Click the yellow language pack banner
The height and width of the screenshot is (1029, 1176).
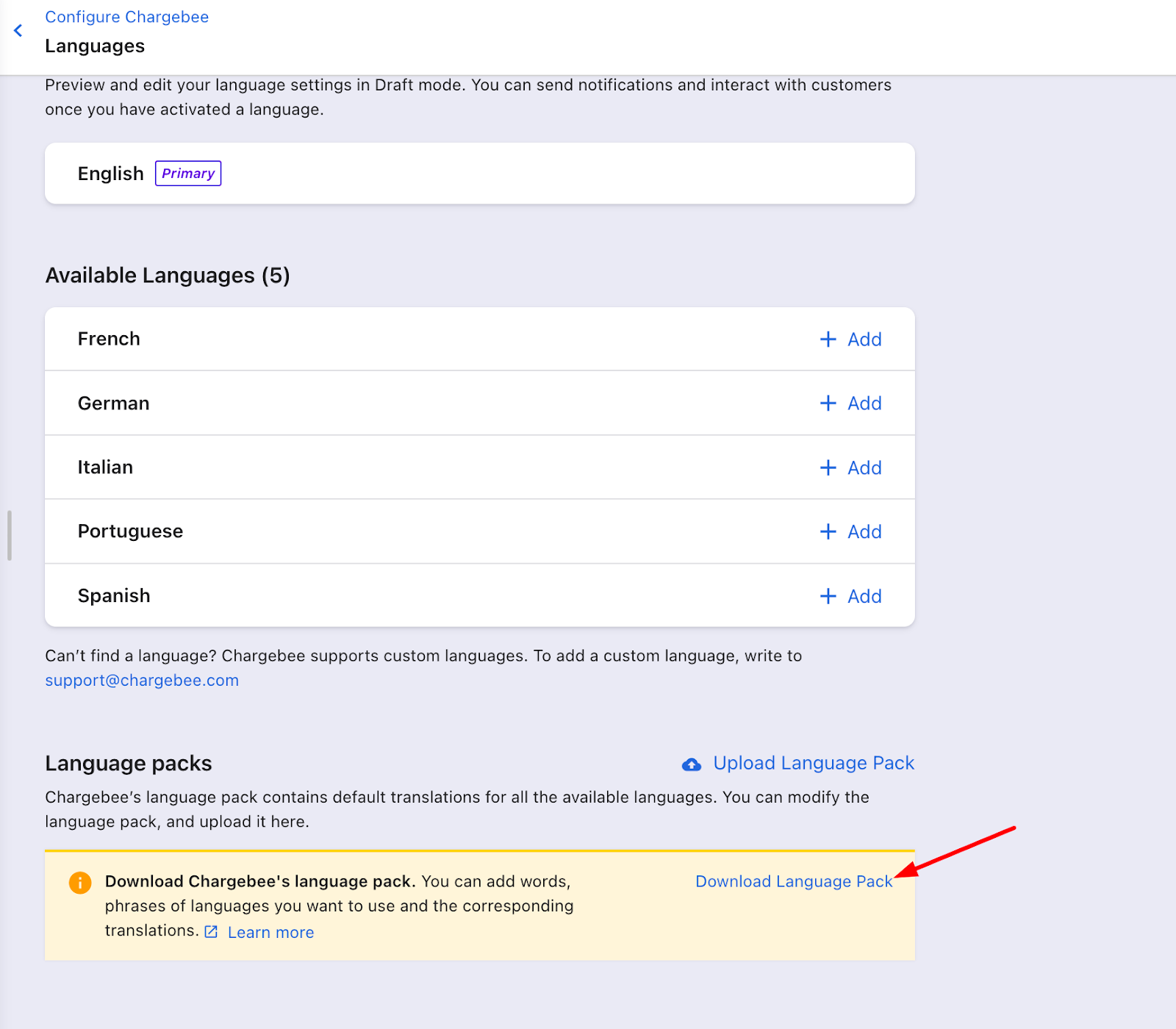tap(479, 906)
